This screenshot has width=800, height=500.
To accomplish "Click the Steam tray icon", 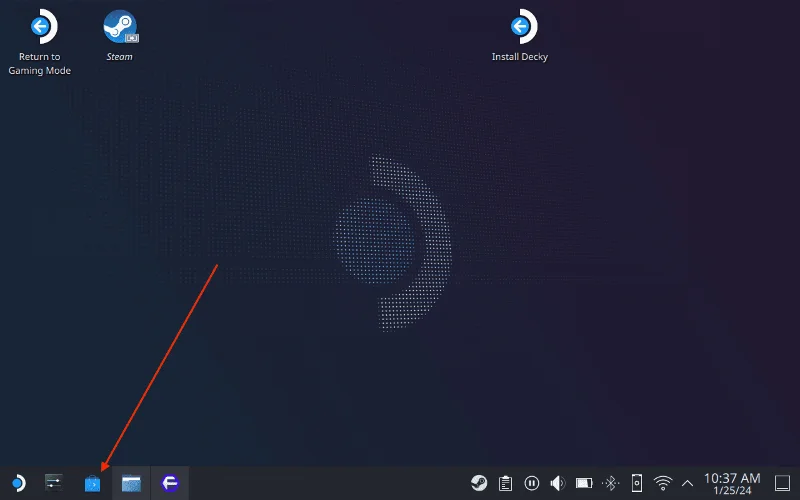I will click(480, 483).
